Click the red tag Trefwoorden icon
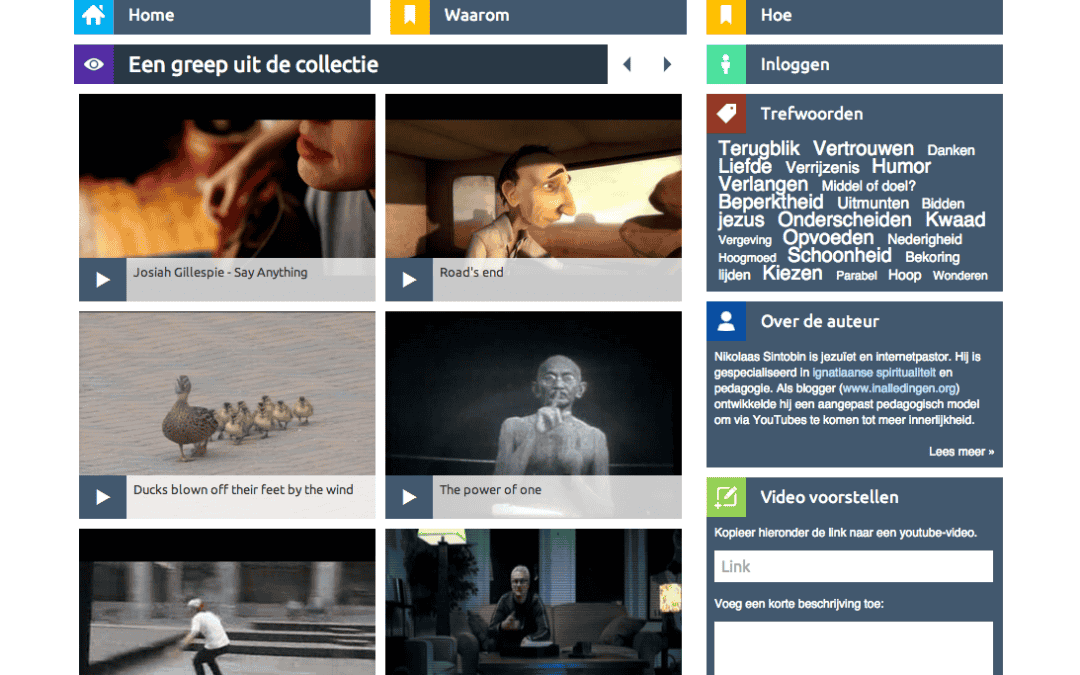This screenshot has height=675, width=1080. 726,114
